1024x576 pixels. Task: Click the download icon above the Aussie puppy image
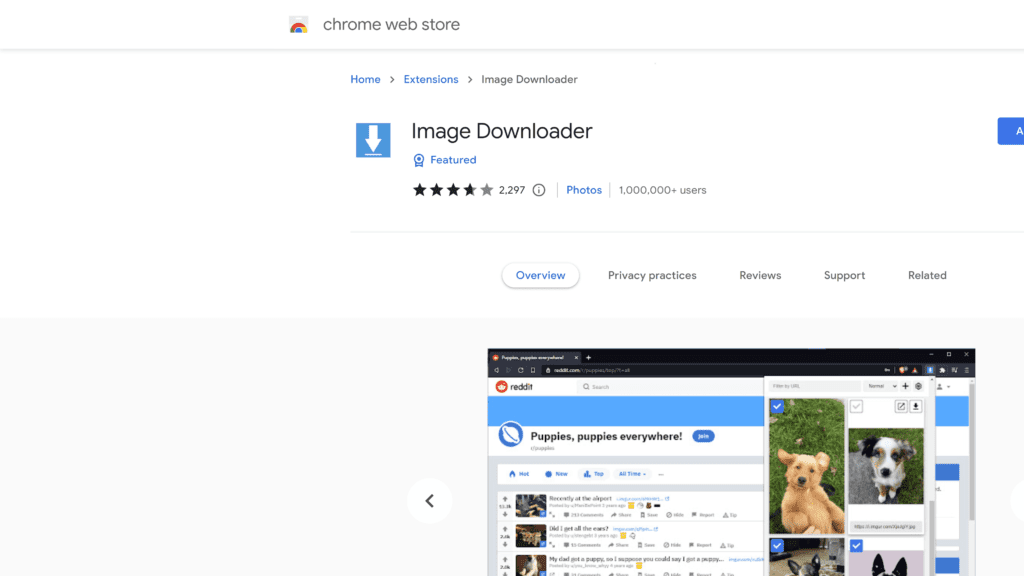point(916,406)
